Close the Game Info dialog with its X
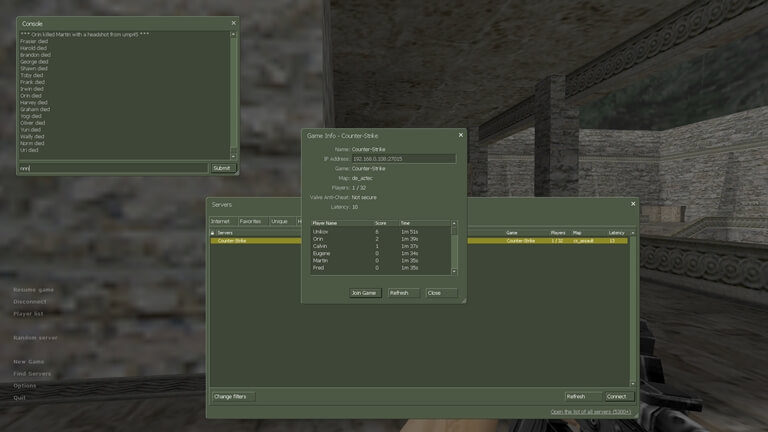The width and height of the screenshot is (768, 432). (460, 135)
